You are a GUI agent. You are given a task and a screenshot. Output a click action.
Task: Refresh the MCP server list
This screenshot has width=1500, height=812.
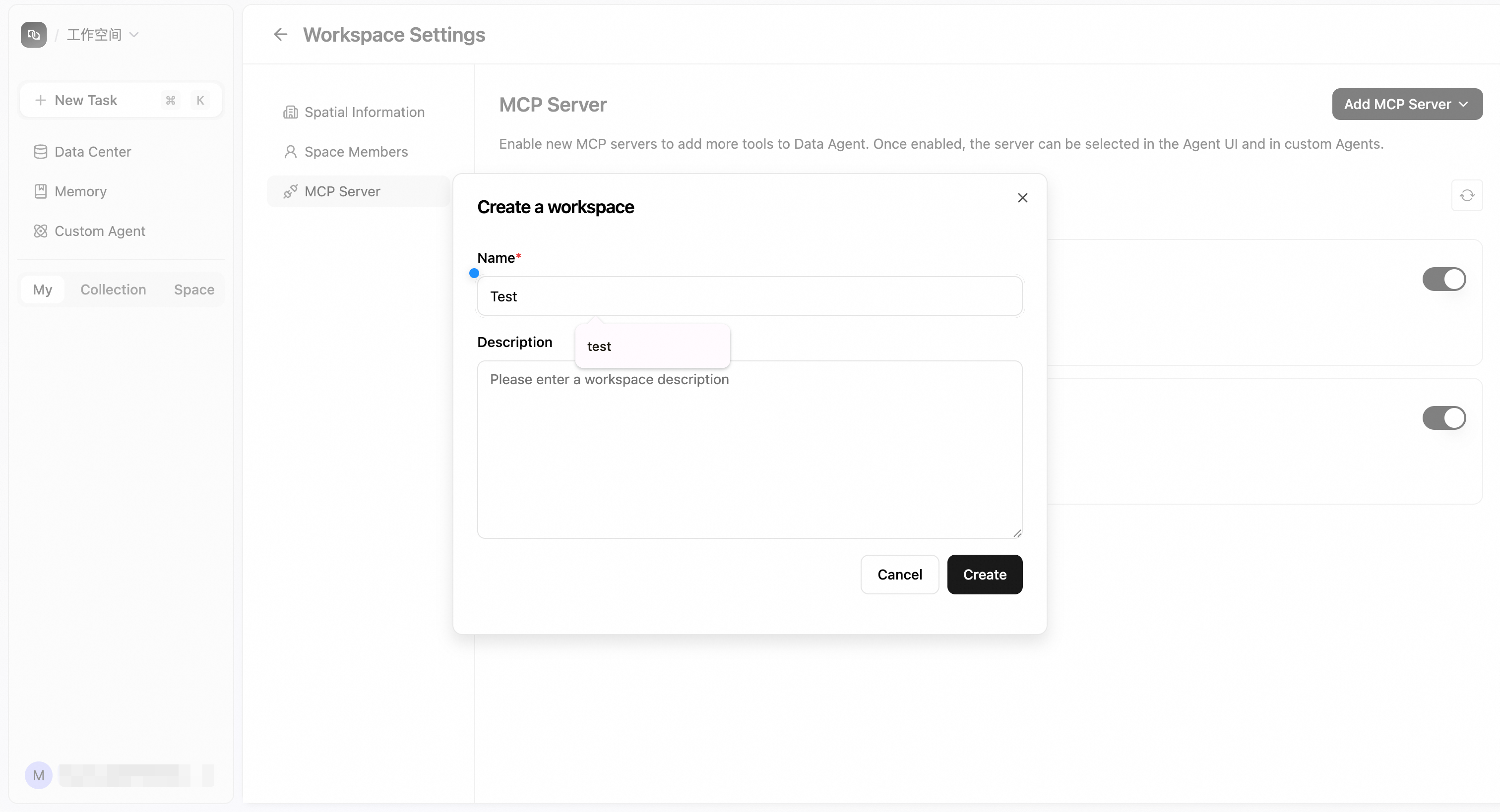coord(1467,196)
